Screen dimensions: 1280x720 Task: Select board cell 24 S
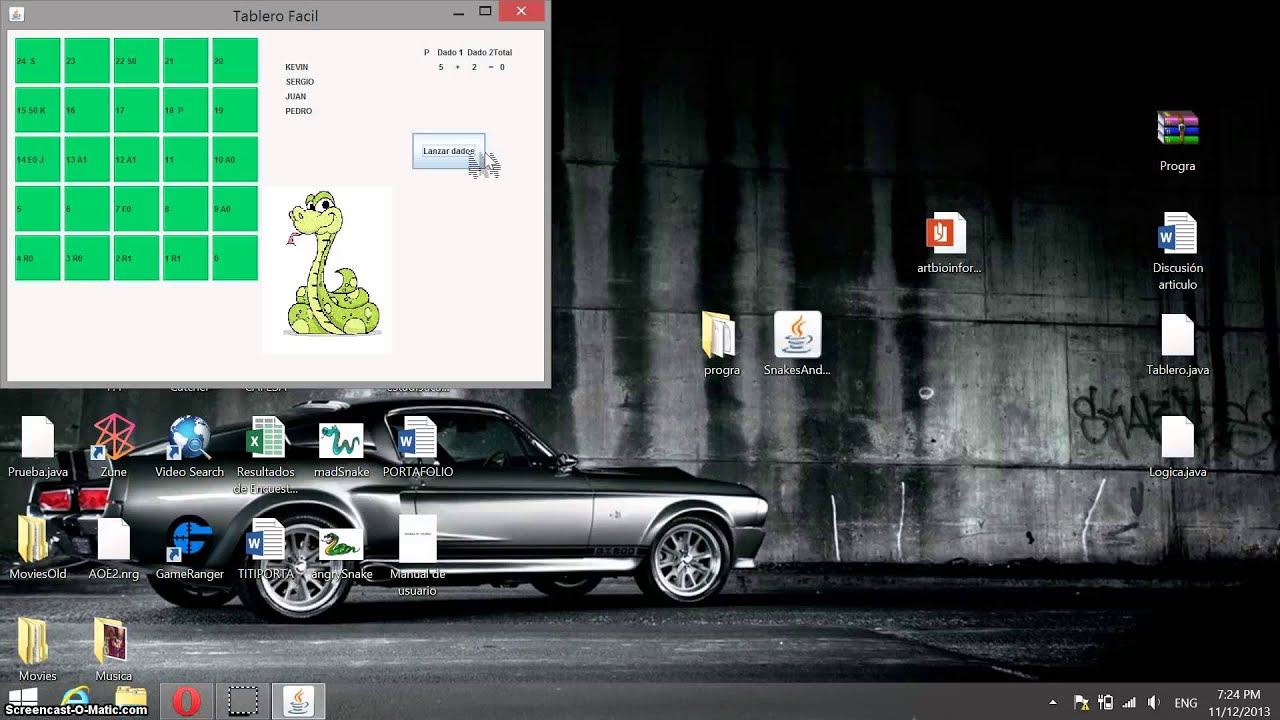click(38, 61)
